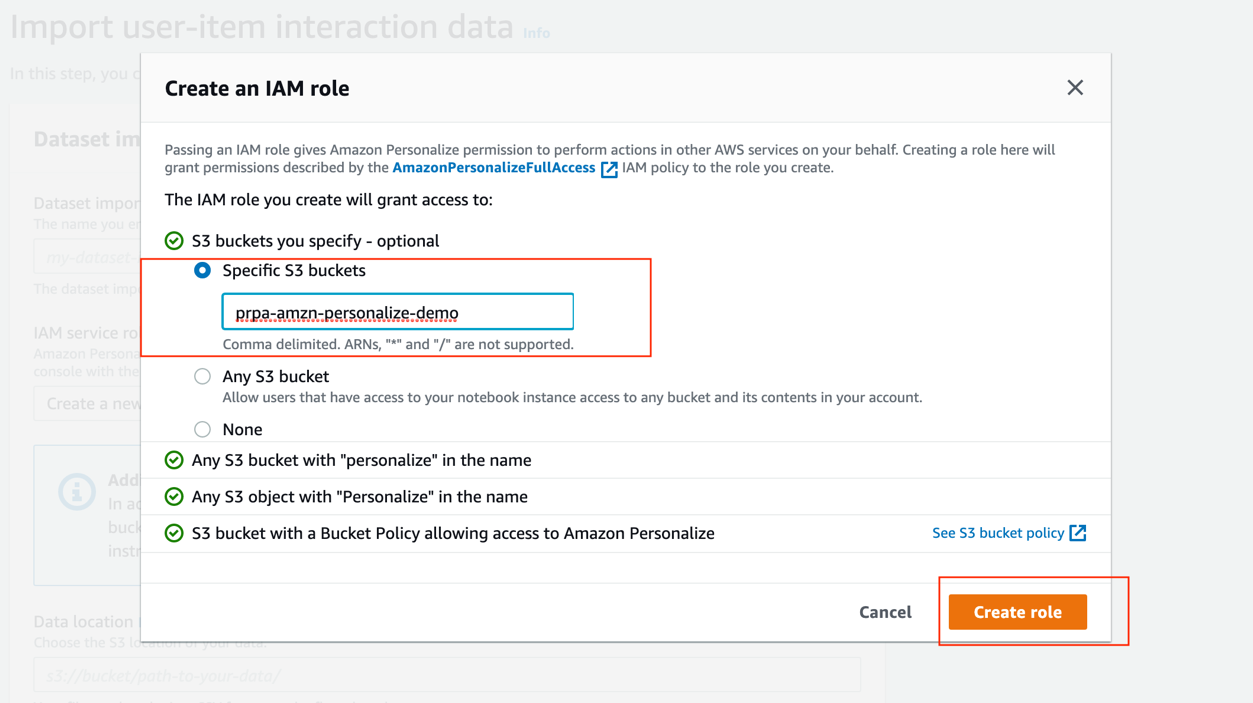
Task: Click green checkmark beside S3 buckets you specify
Action: tap(174, 241)
